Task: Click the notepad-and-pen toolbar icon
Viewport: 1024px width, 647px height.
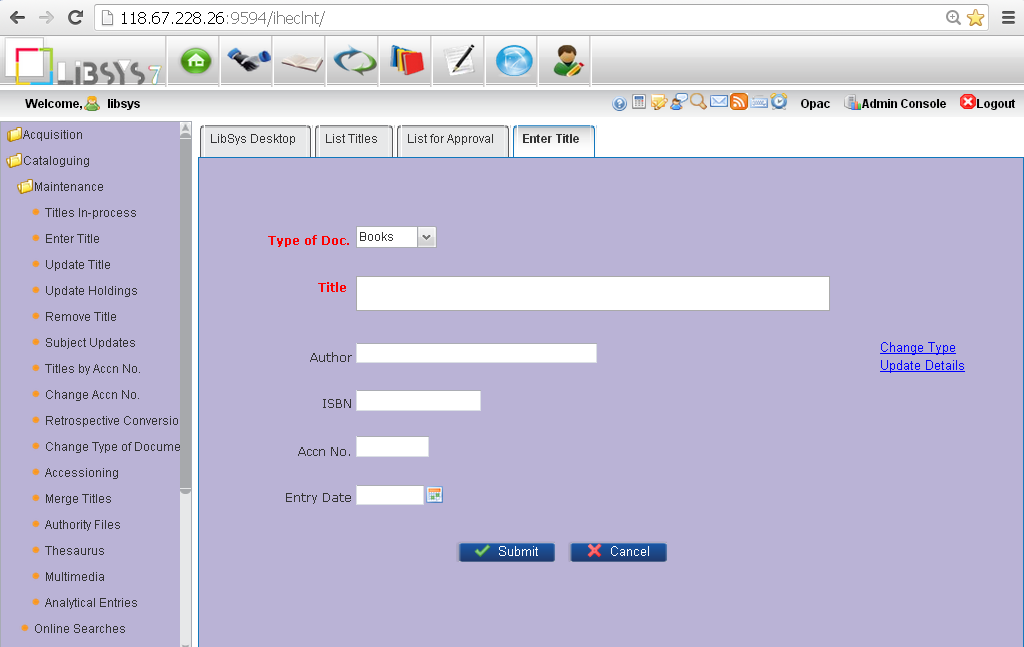Action: [x=458, y=60]
